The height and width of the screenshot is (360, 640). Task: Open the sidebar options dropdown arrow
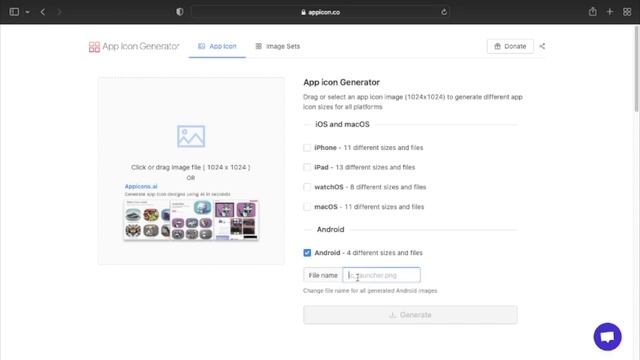click(28, 12)
